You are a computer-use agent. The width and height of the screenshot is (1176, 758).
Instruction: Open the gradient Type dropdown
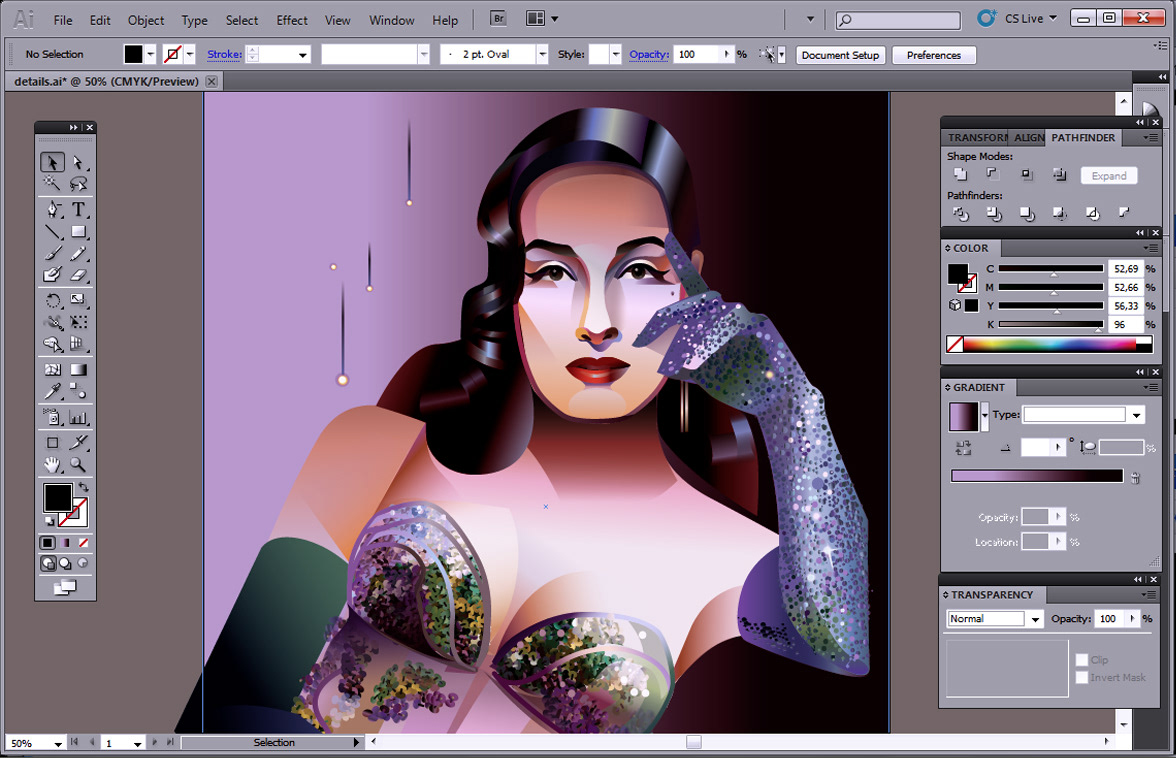coord(1137,415)
